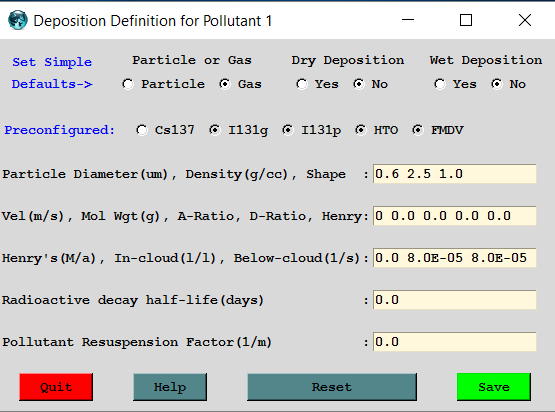Click the Pollutant Resuspension Factor field

pyautogui.click(x=454, y=342)
